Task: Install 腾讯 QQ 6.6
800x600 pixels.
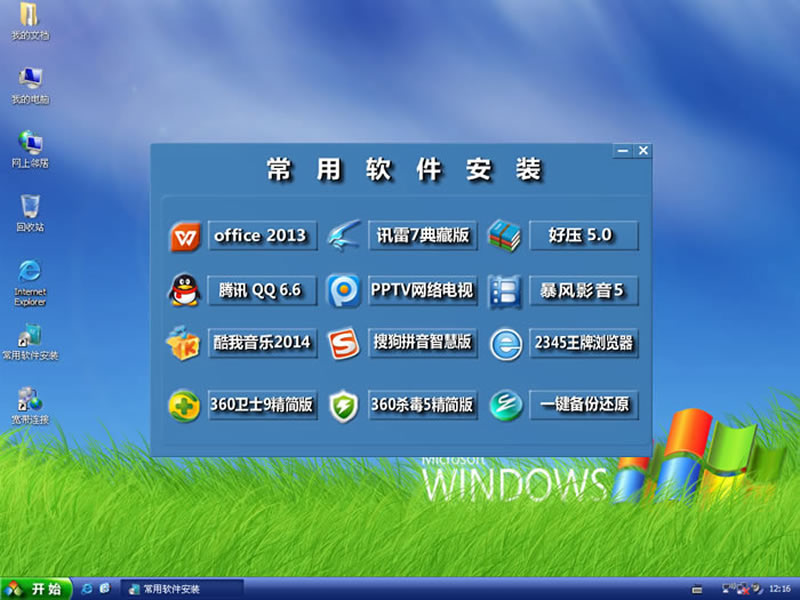Action: [x=262, y=290]
